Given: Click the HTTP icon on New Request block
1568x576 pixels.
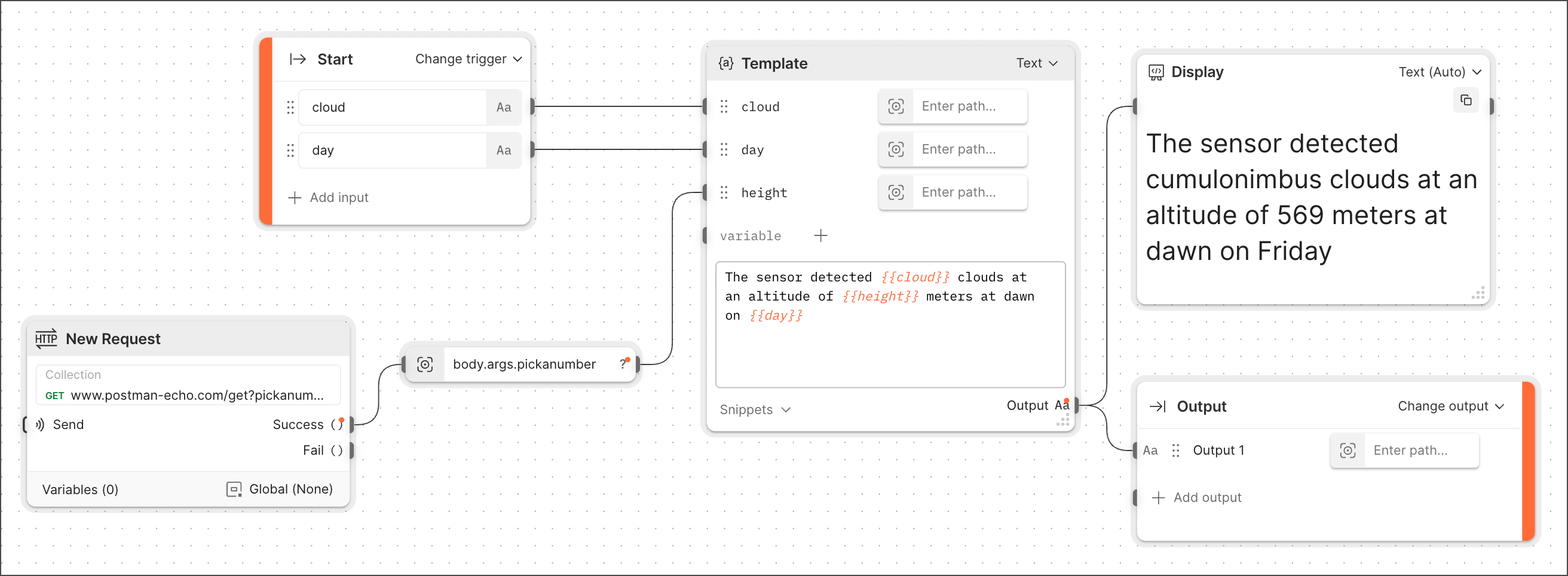Looking at the screenshot, I should coord(46,339).
